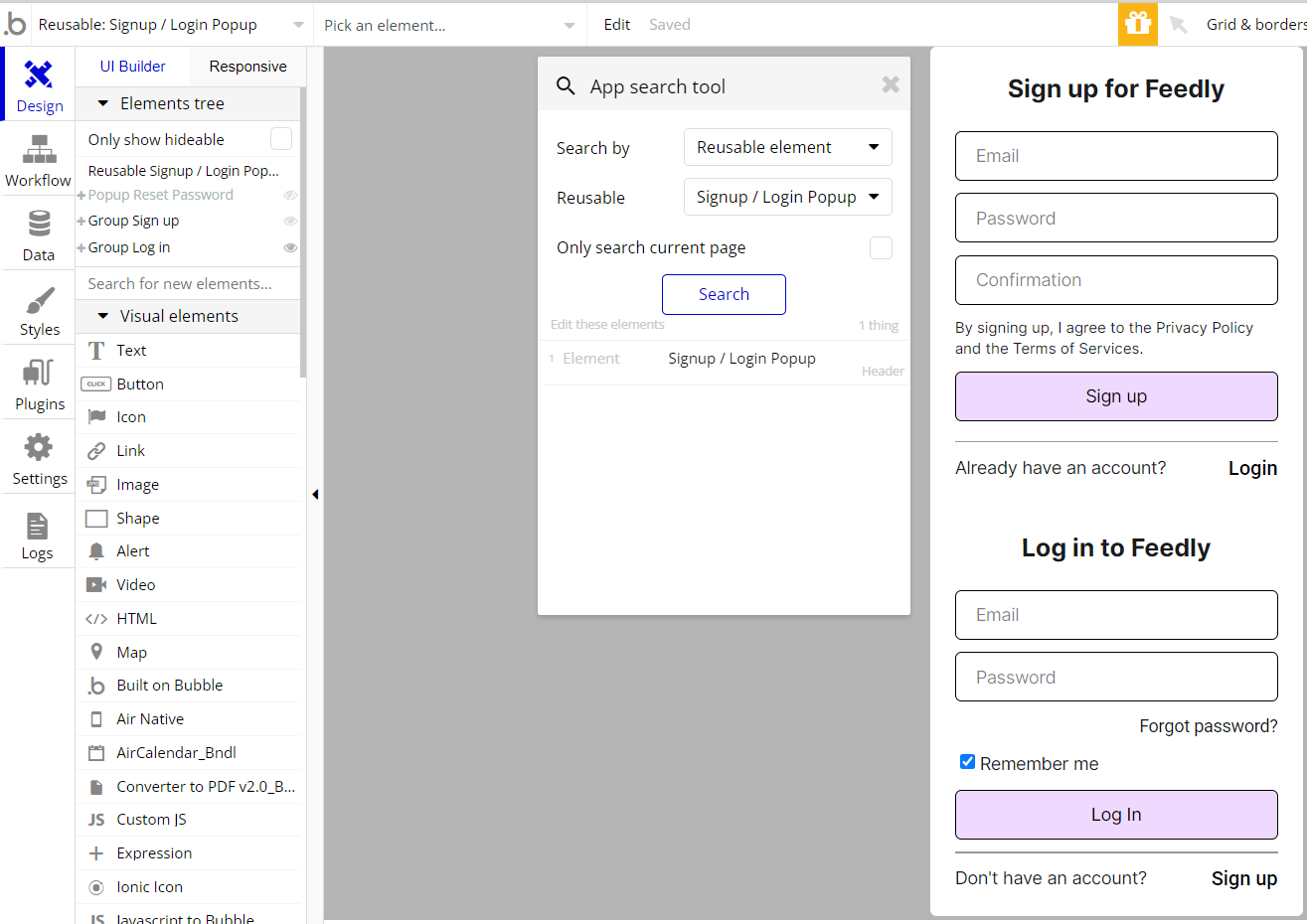Switch to the UI Builder tab
This screenshot has width=1307, height=924.
[133, 67]
